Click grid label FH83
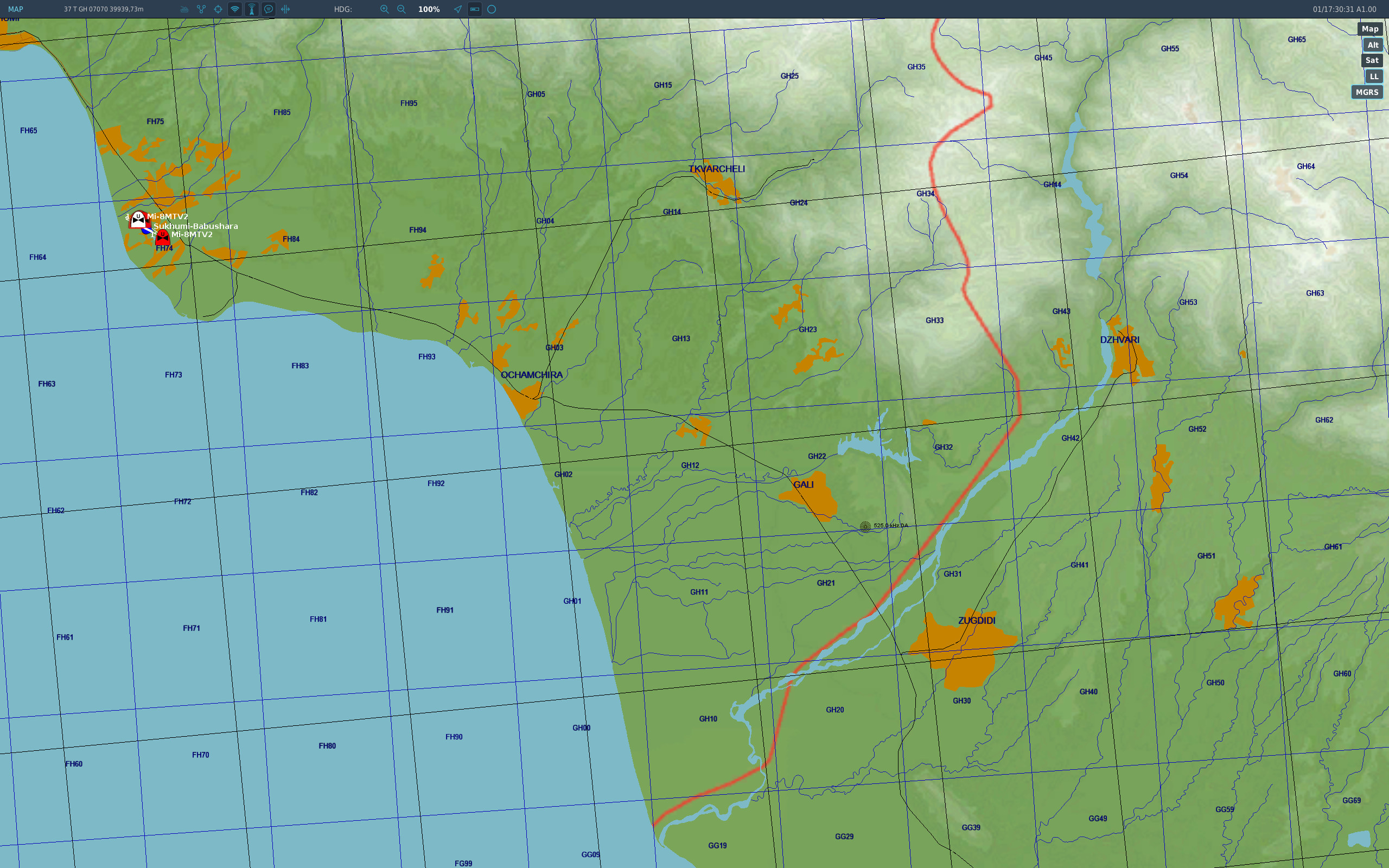The width and height of the screenshot is (1389, 868). pyautogui.click(x=300, y=366)
